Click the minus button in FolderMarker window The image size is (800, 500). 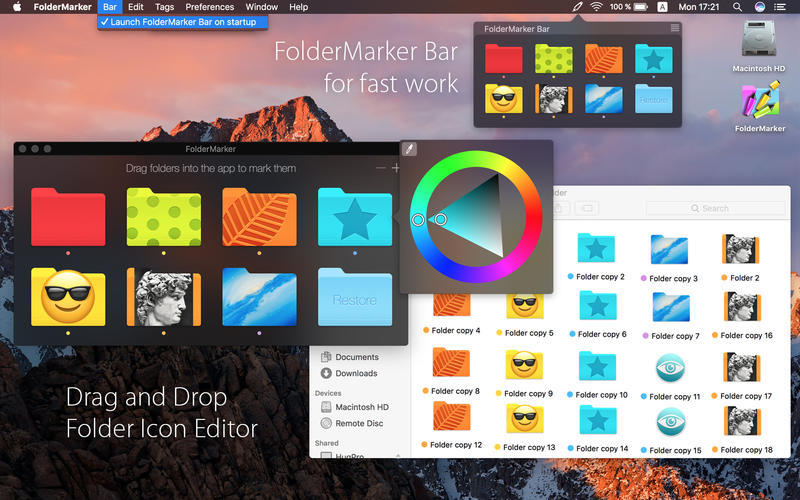pos(381,167)
